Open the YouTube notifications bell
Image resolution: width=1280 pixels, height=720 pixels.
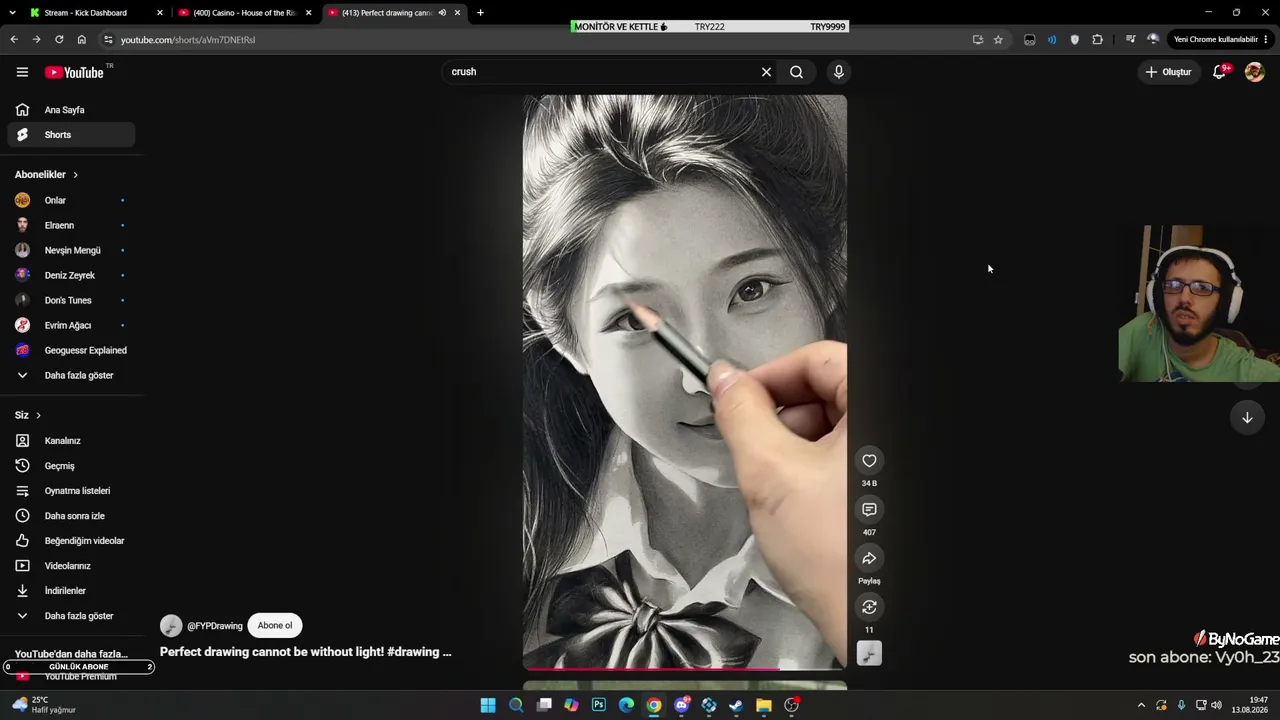(x=1219, y=72)
